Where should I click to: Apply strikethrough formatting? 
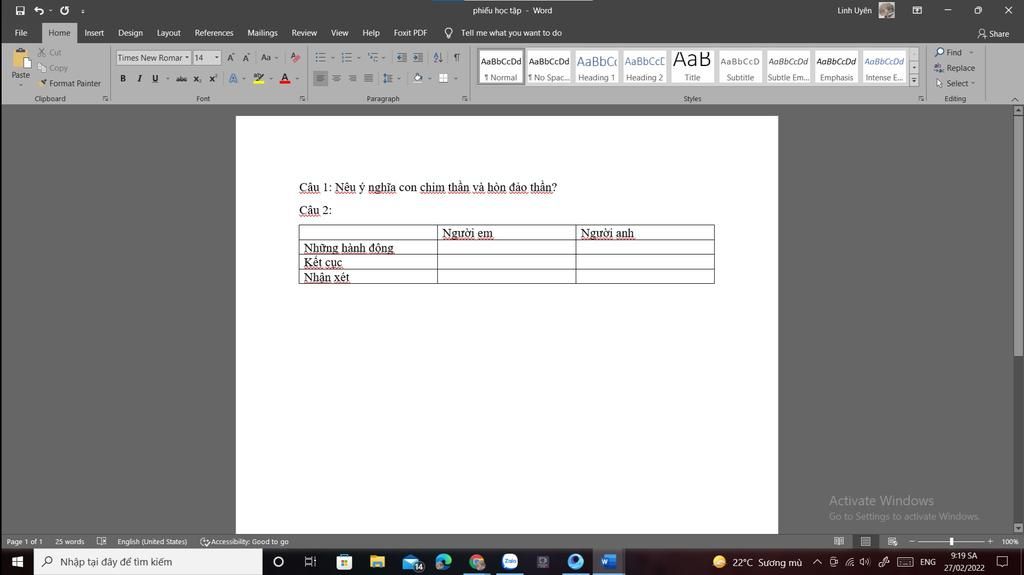point(181,78)
